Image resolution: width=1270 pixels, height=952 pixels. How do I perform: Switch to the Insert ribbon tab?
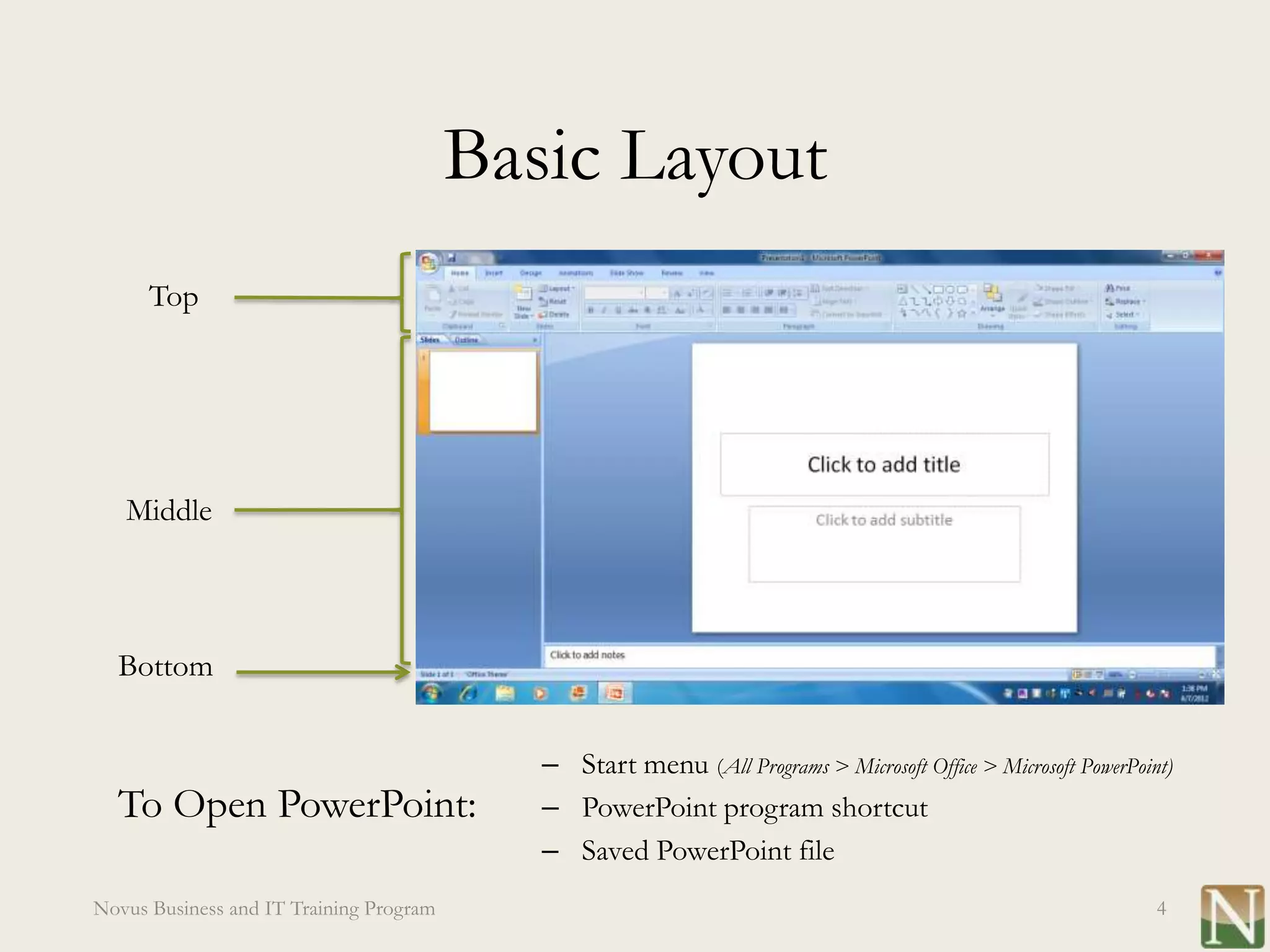[x=494, y=273]
